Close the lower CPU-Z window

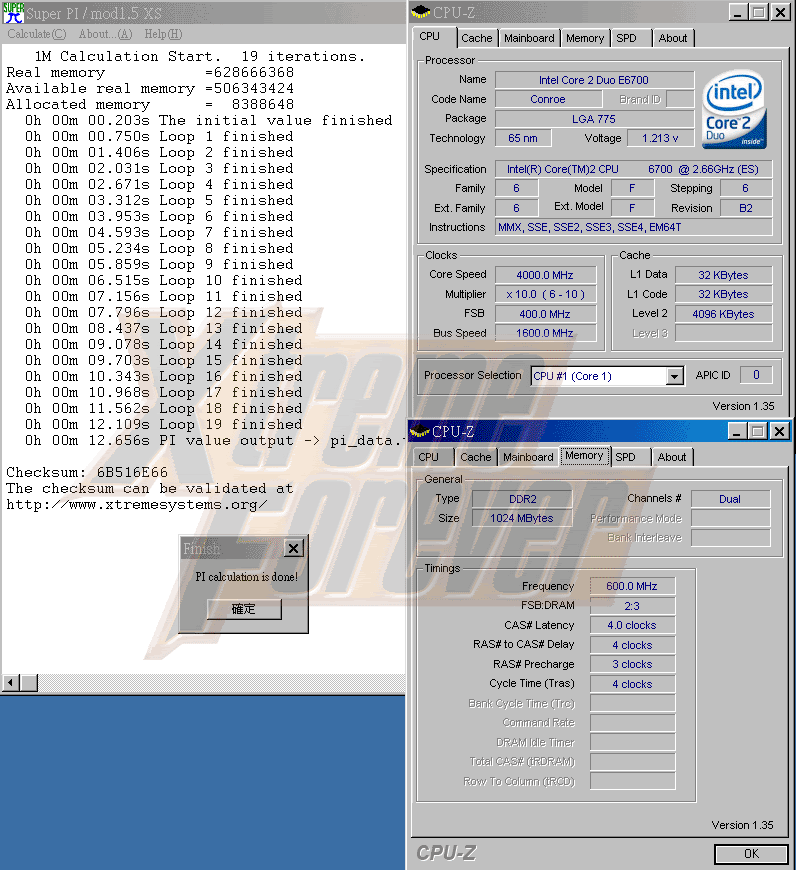[x=779, y=431]
